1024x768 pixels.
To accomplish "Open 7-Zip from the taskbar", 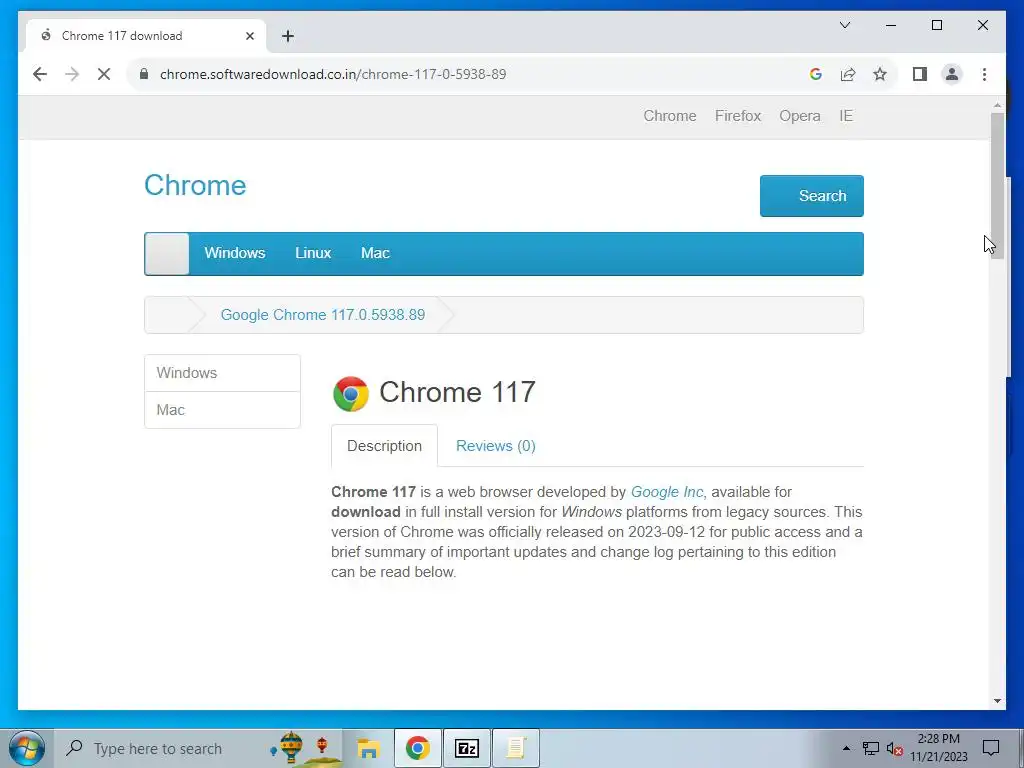I will (x=467, y=748).
